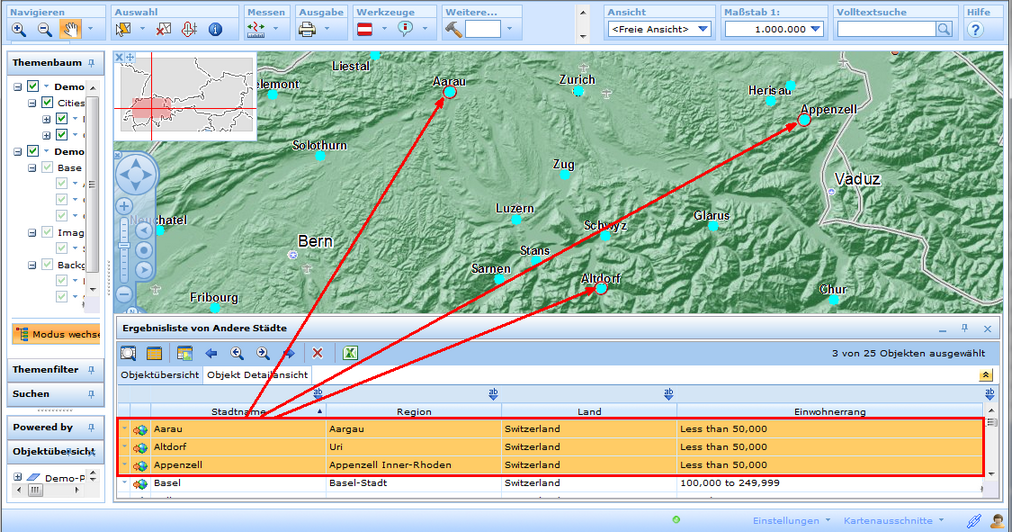This screenshot has width=1012, height=532.
Task: Click the Hilfe question mark icon
Action: 976,30
